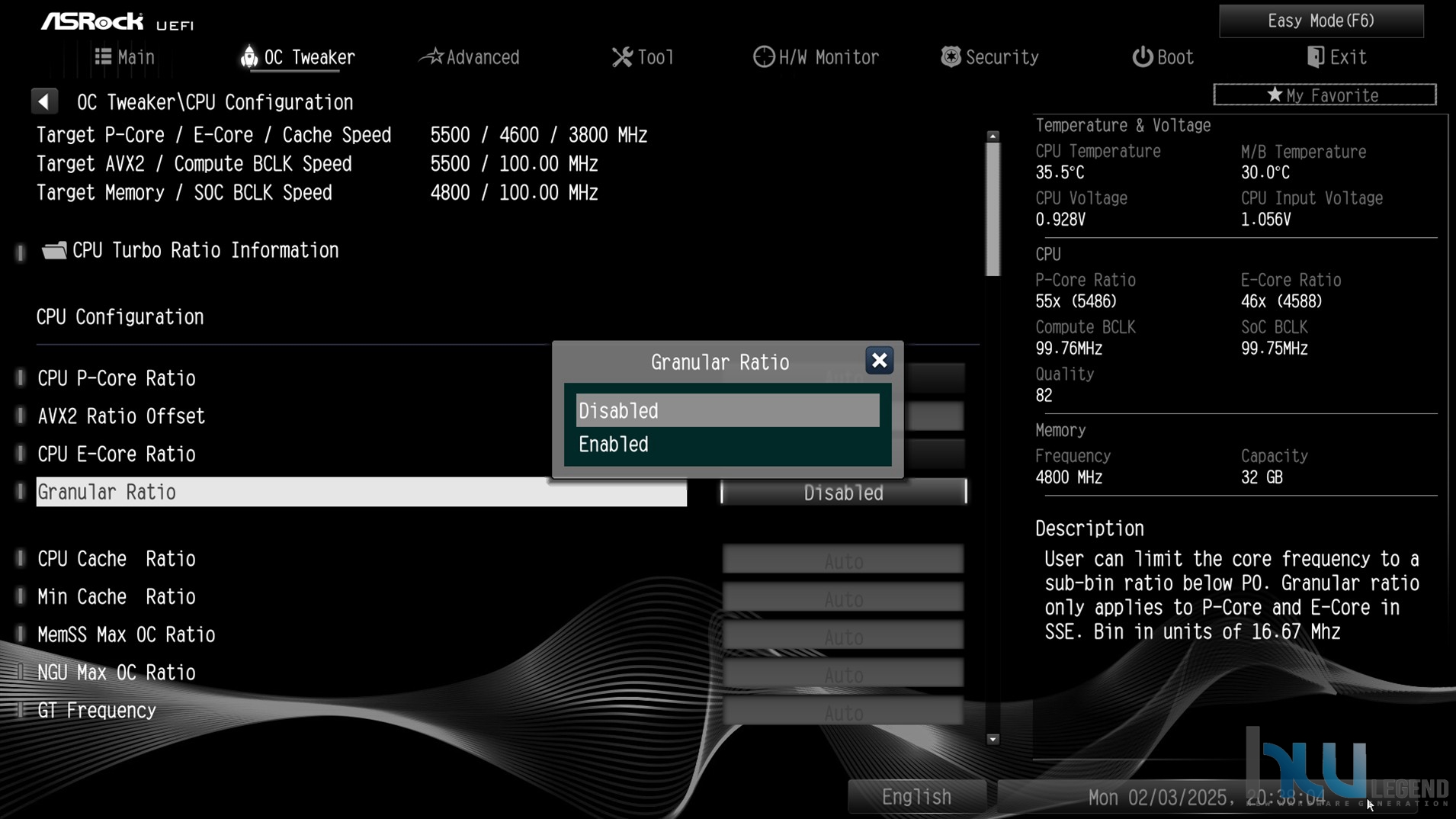1456x819 pixels.
Task: Click the Main tab list icon
Action: 103,56
